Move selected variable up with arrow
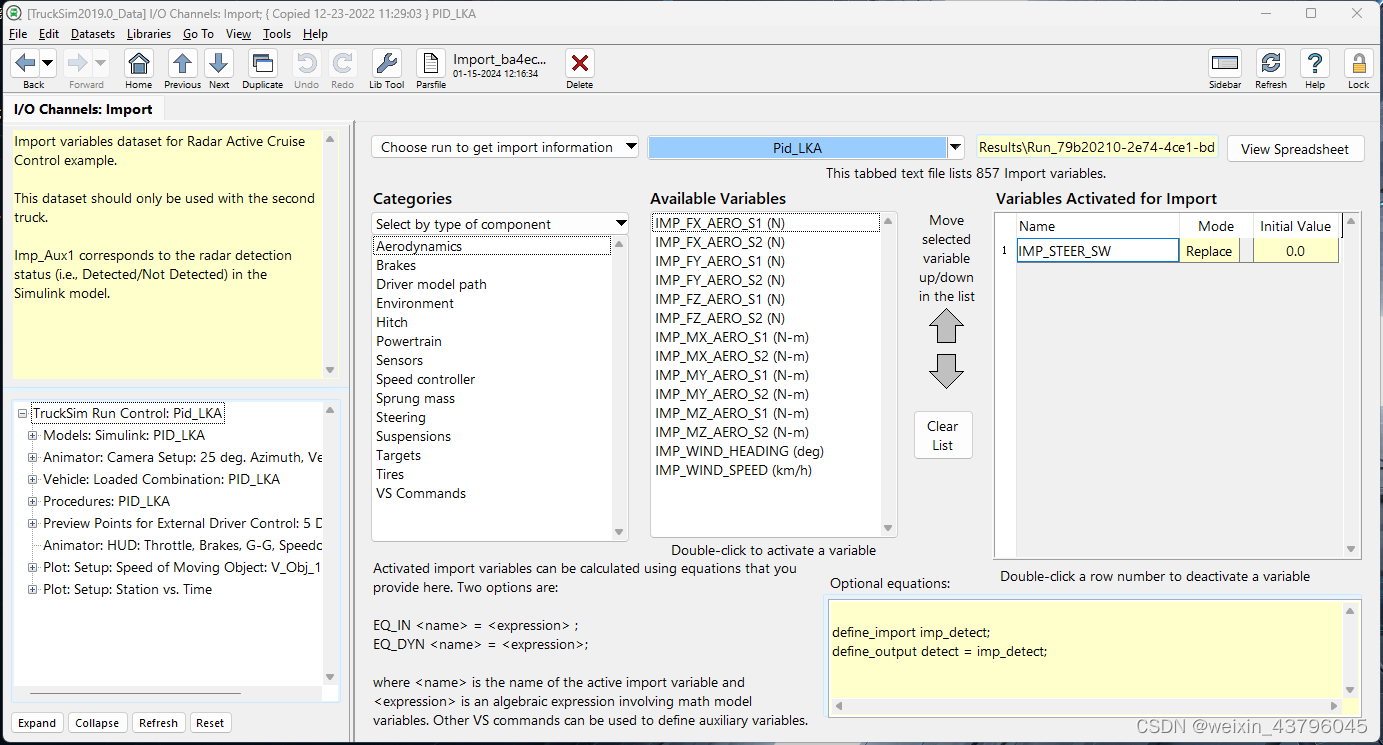The height and width of the screenshot is (745, 1383). (x=946, y=327)
